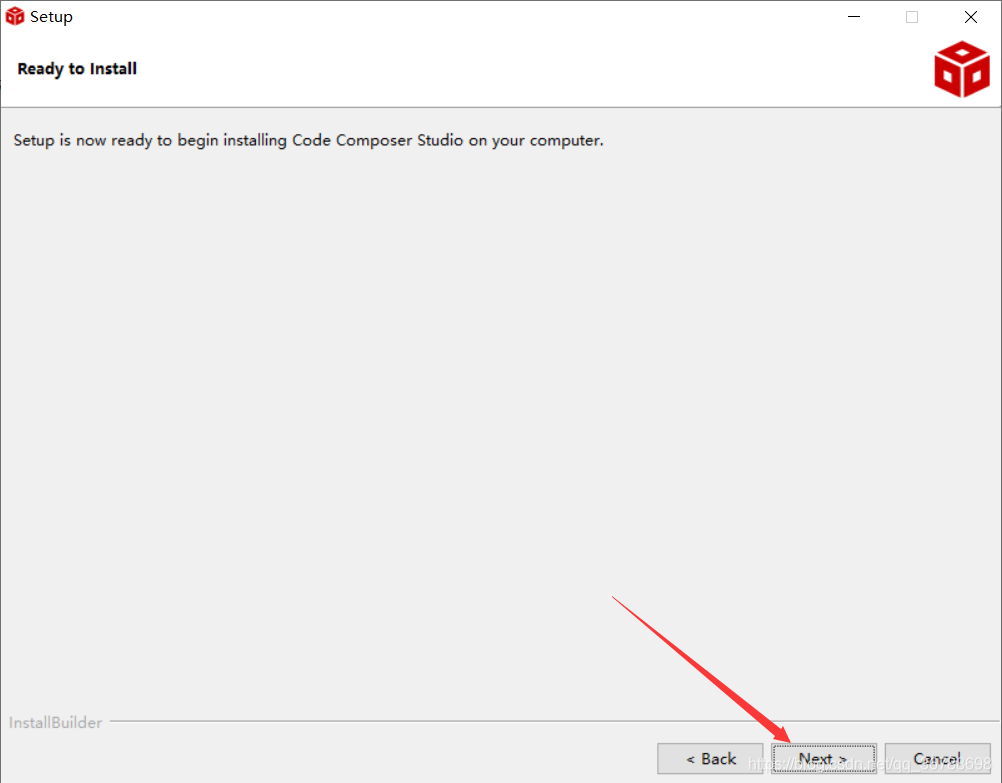This screenshot has height=783, width=1002.
Task: Go back with the Back button
Action: click(710, 759)
